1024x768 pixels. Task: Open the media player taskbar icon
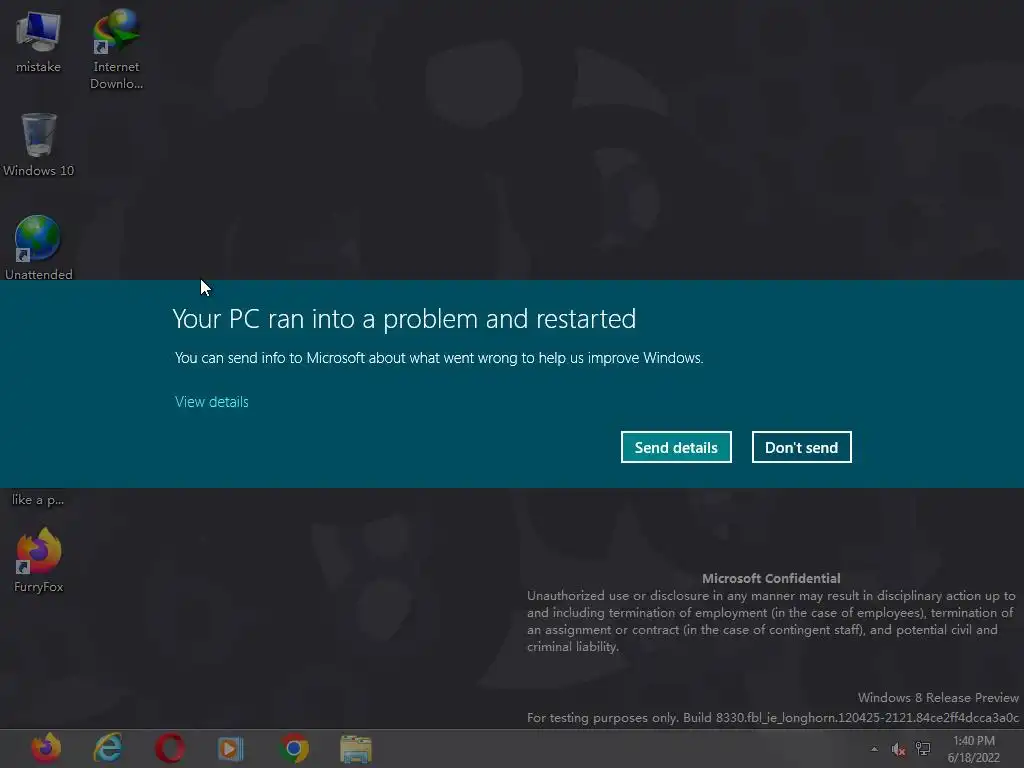point(231,748)
